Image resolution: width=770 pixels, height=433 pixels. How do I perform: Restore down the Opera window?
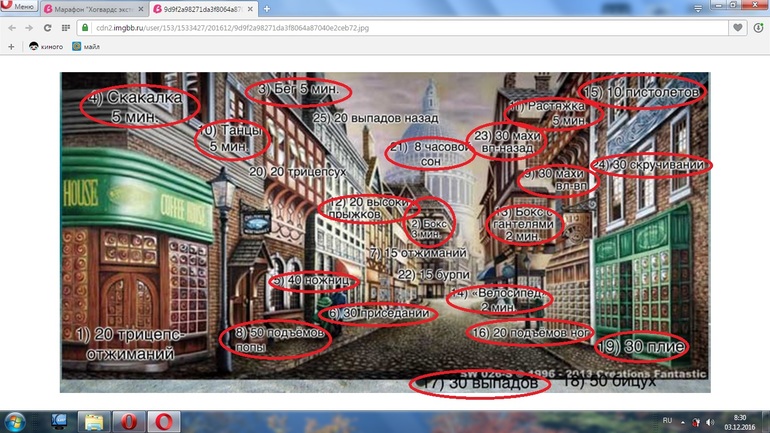click(x=733, y=4)
